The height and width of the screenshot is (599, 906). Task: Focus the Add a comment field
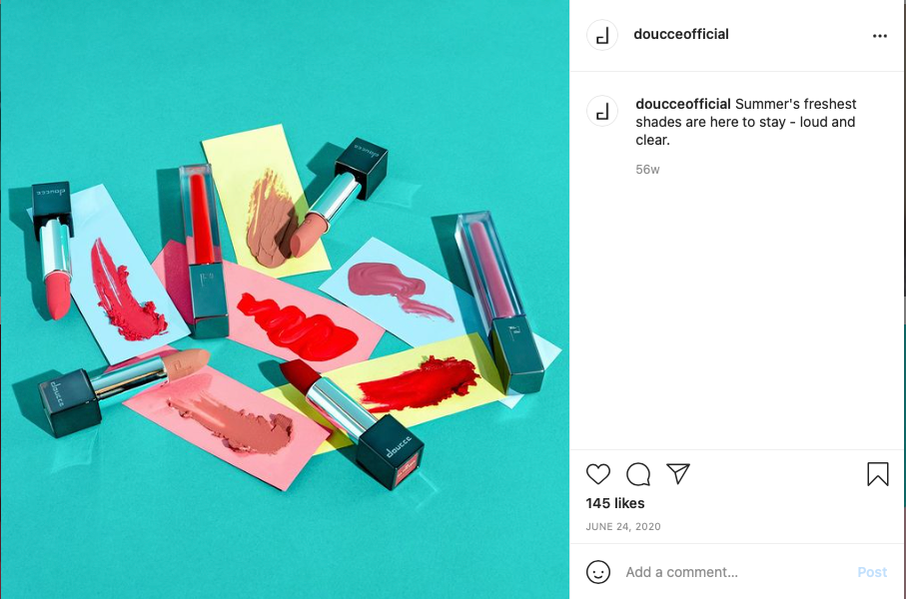pos(737,572)
